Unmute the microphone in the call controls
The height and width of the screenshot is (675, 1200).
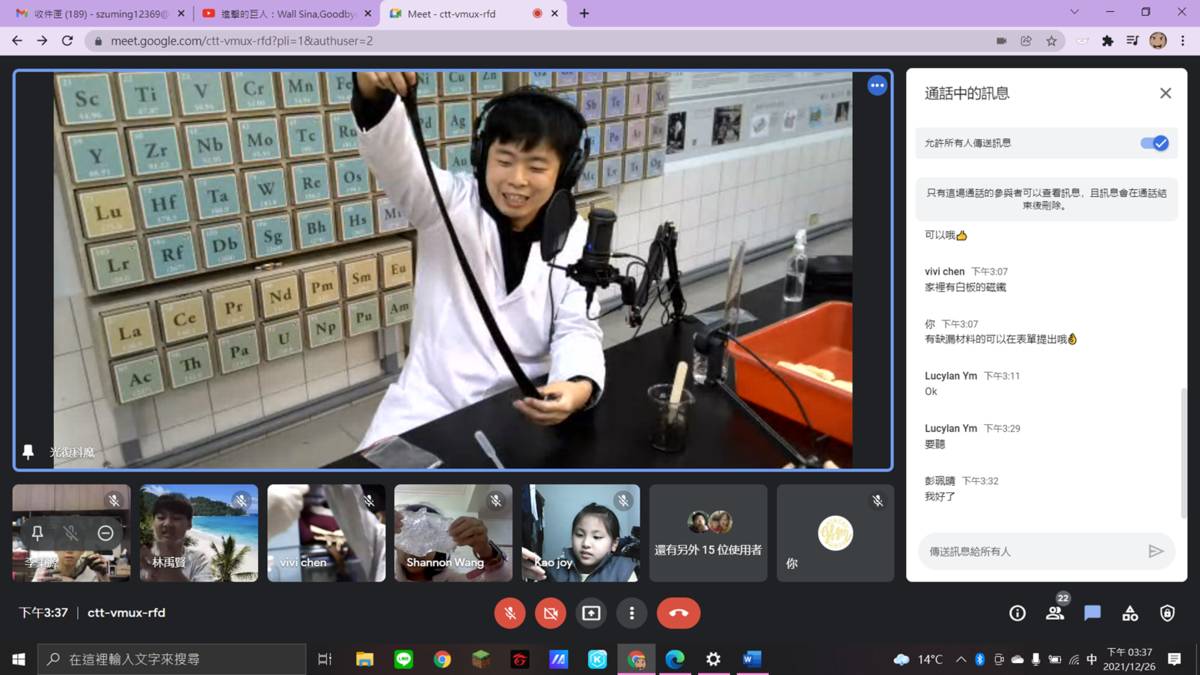tap(510, 613)
